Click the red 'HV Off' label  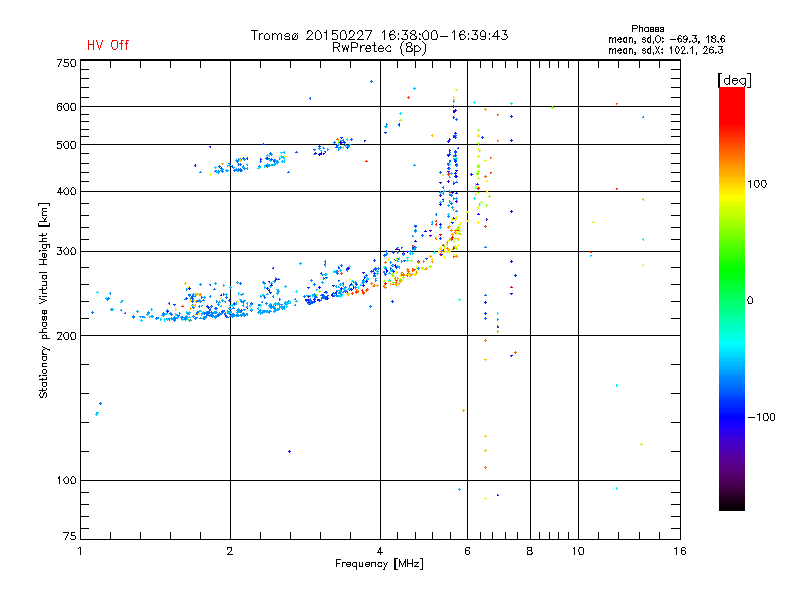coord(108,45)
